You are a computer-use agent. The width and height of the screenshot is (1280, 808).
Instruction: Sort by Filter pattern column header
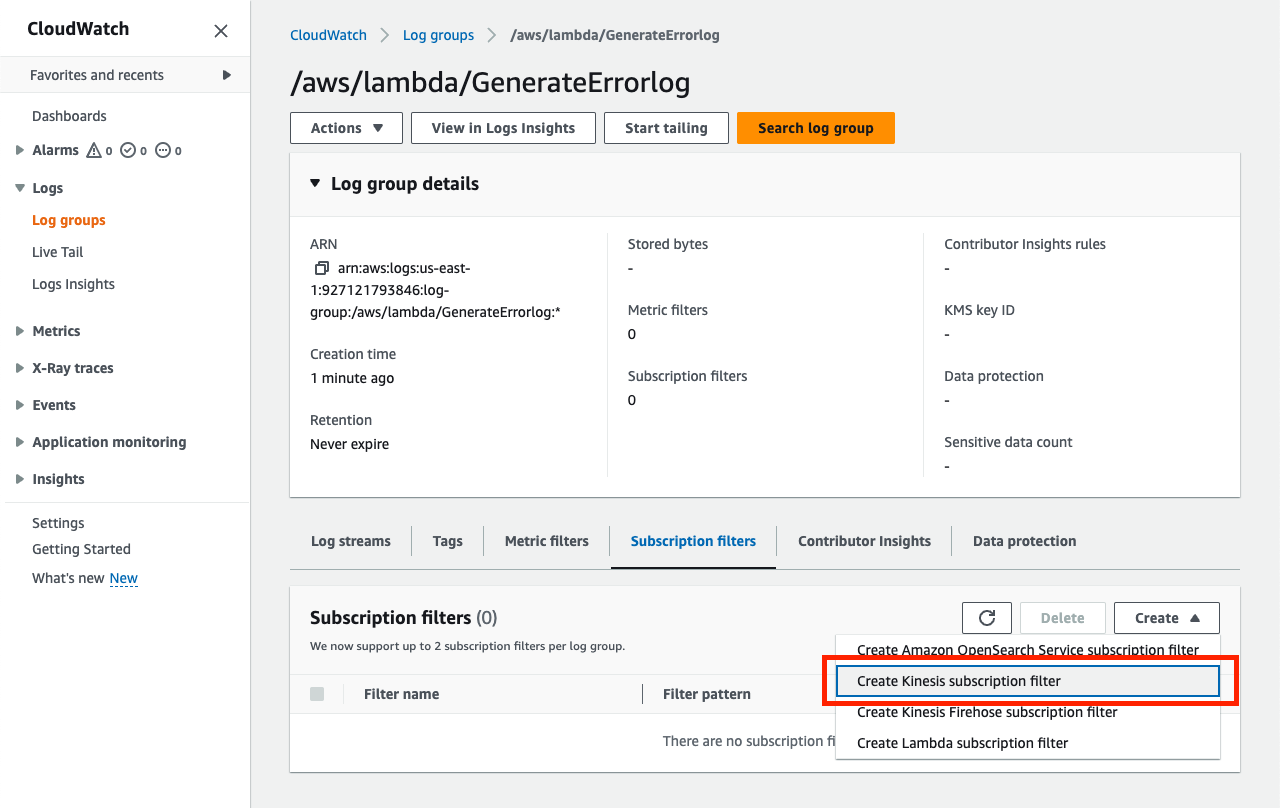point(707,694)
